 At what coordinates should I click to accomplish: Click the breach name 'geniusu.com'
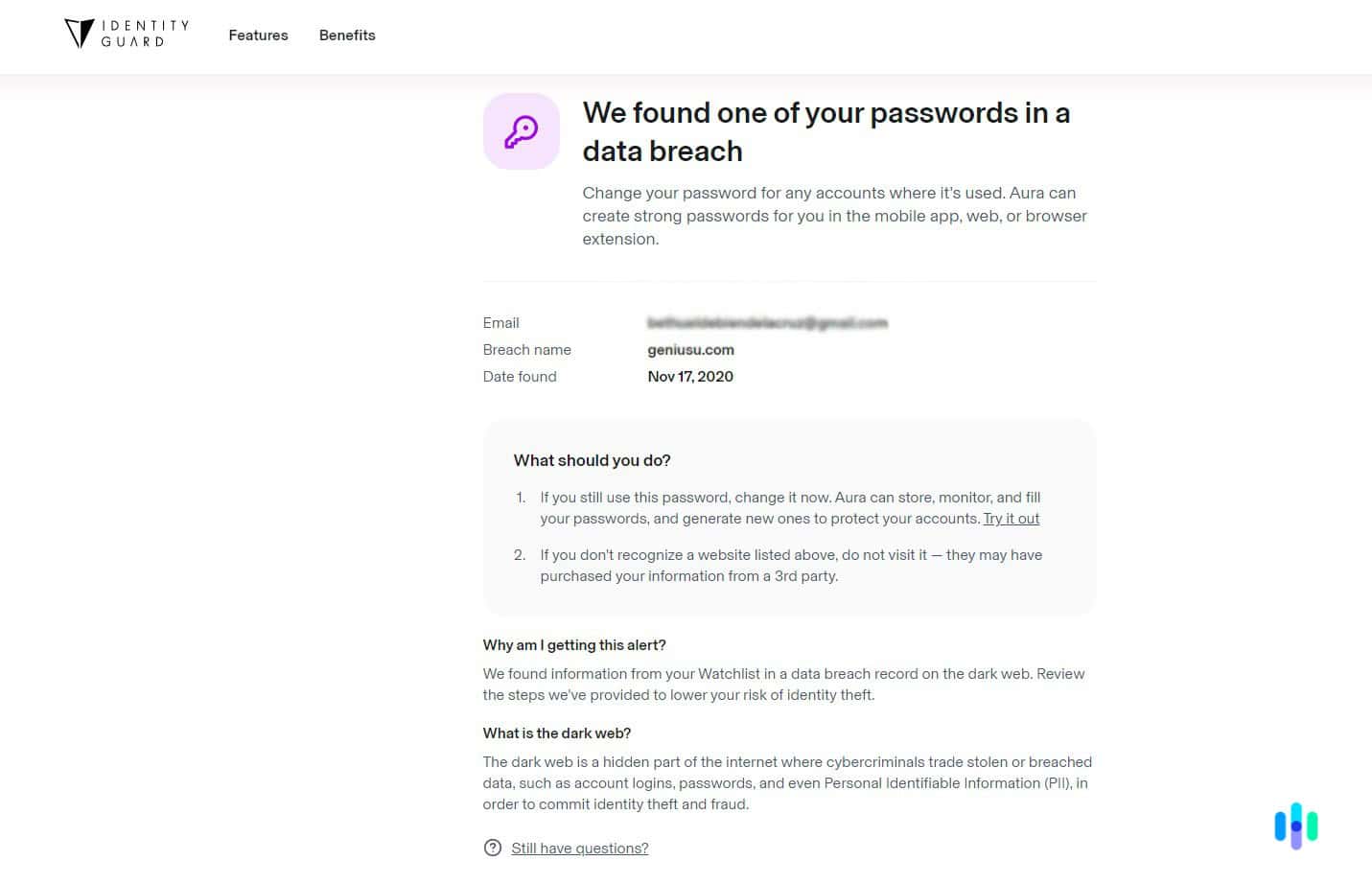[690, 349]
